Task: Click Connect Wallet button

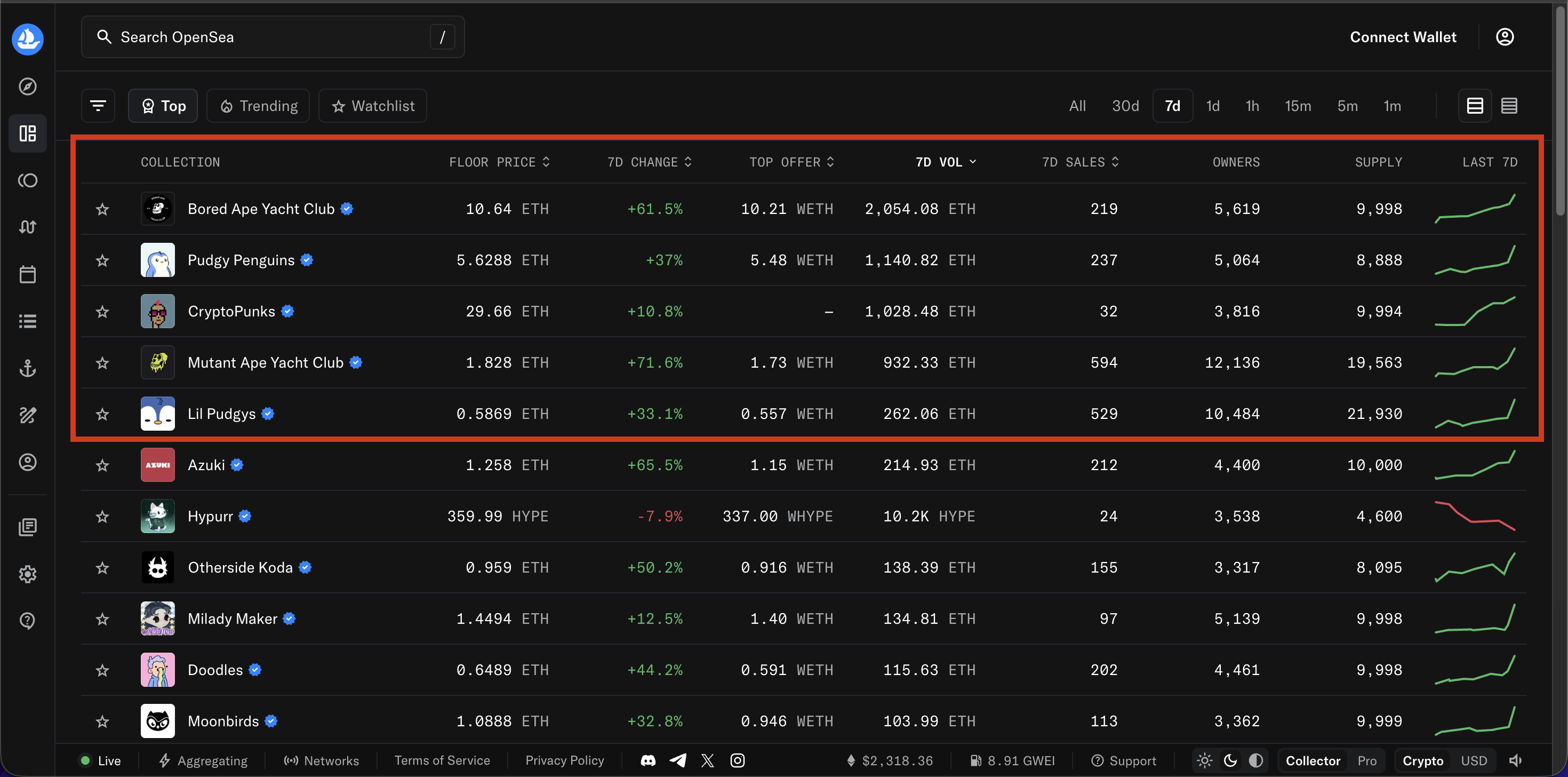Action: pyautogui.click(x=1403, y=37)
